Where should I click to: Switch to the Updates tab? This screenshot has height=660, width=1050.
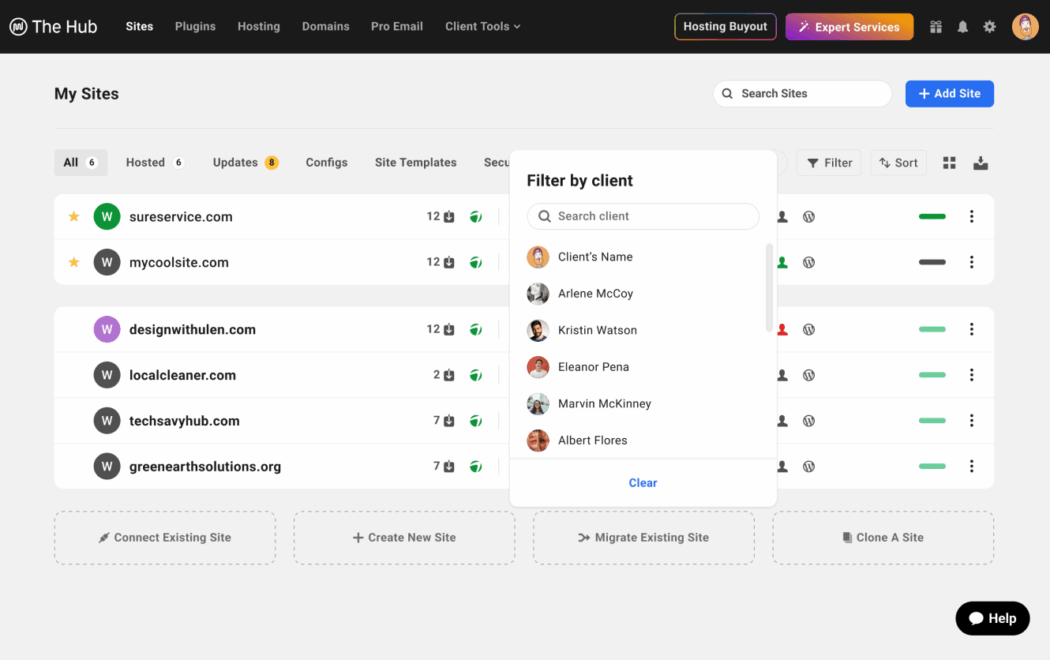click(245, 162)
